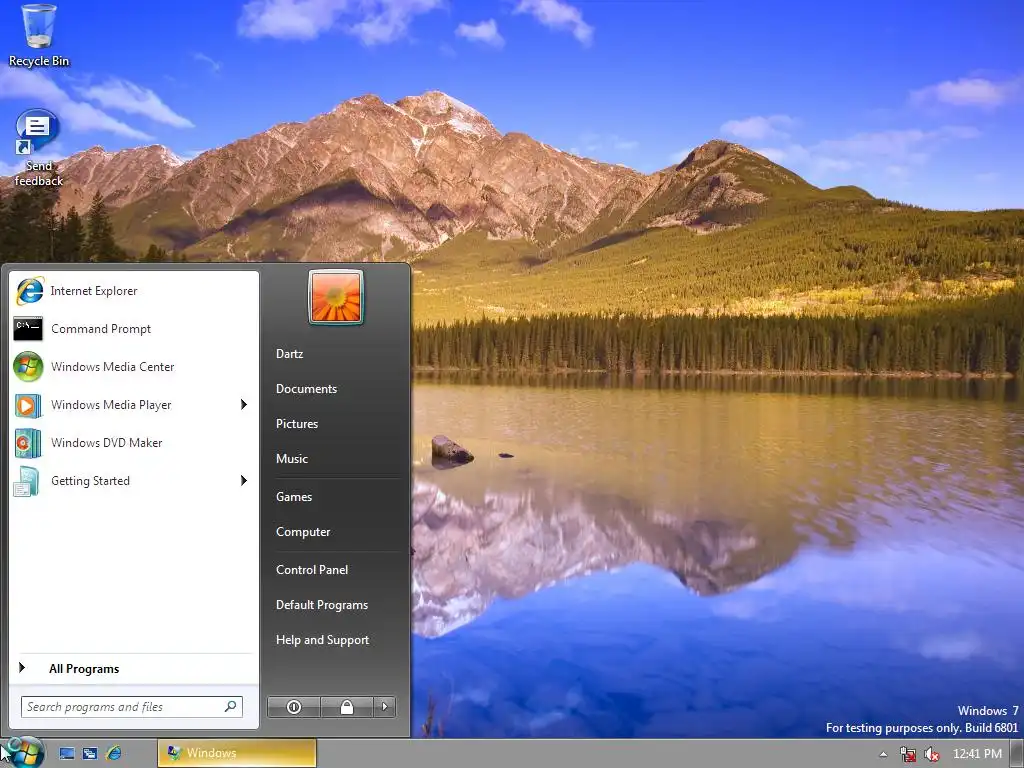Image resolution: width=1024 pixels, height=768 pixels.
Task: Lock the computer with padlock button
Action: coord(347,707)
